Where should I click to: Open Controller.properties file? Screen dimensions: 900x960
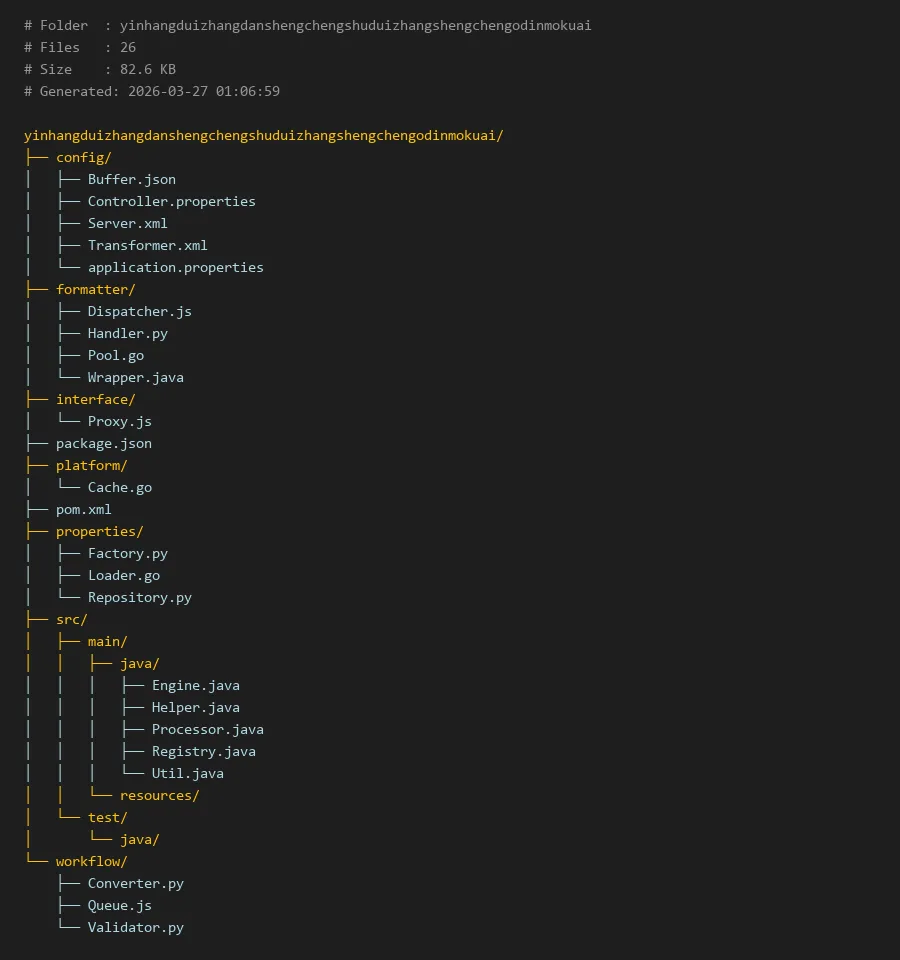pyautogui.click(x=171, y=201)
